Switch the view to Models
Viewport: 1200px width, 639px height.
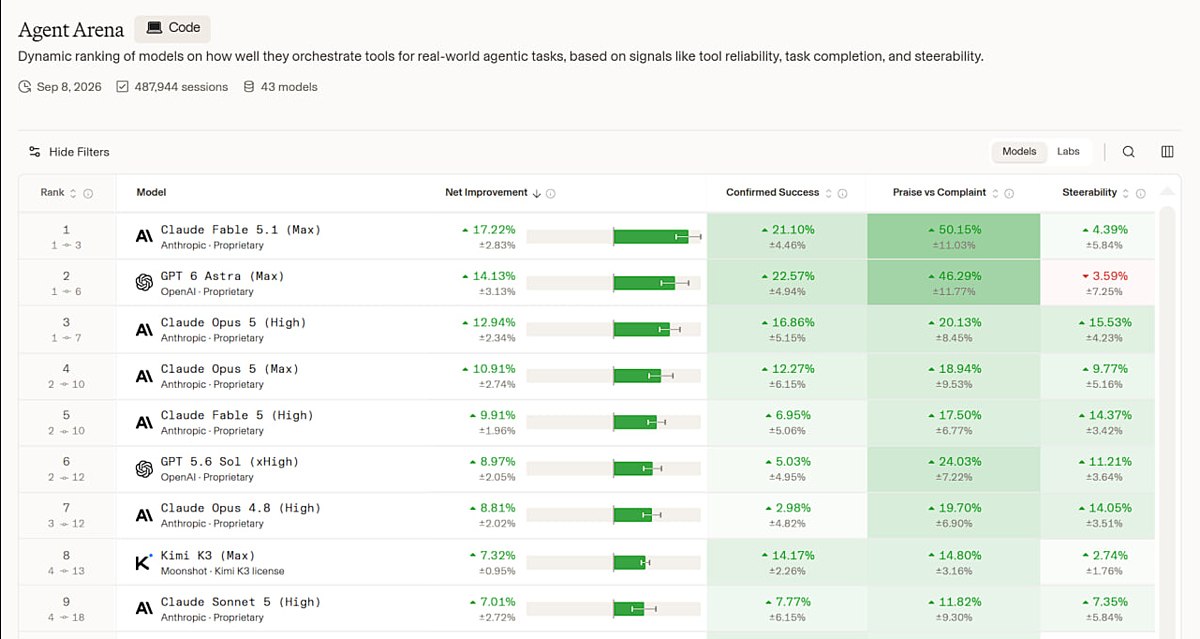tap(1019, 152)
